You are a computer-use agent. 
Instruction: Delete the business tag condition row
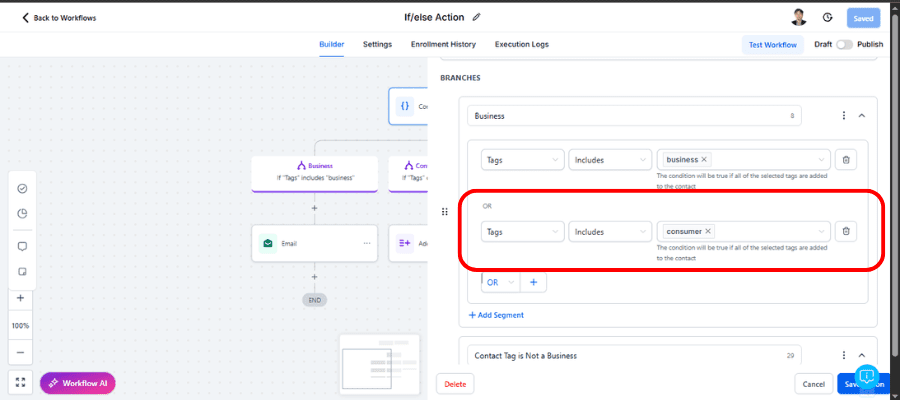tap(845, 159)
